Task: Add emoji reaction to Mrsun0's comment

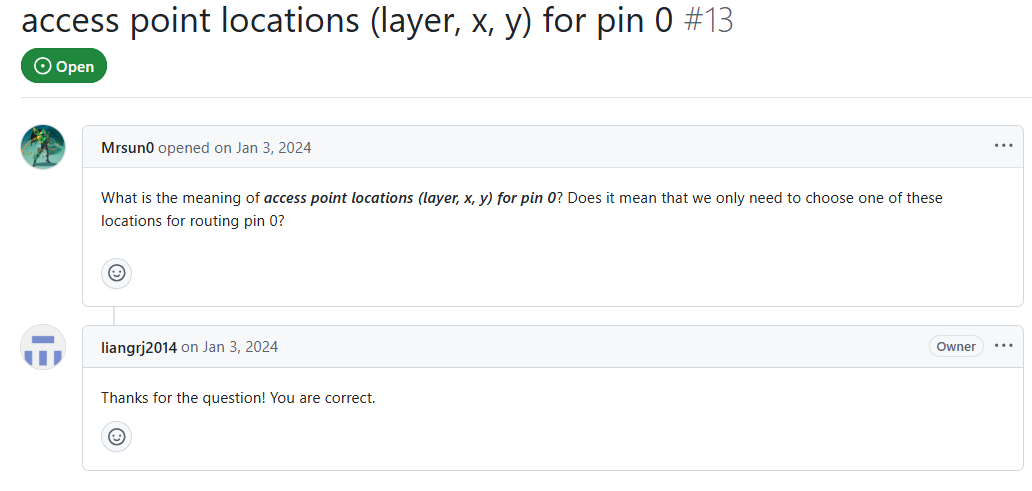Action: pyautogui.click(x=116, y=273)
